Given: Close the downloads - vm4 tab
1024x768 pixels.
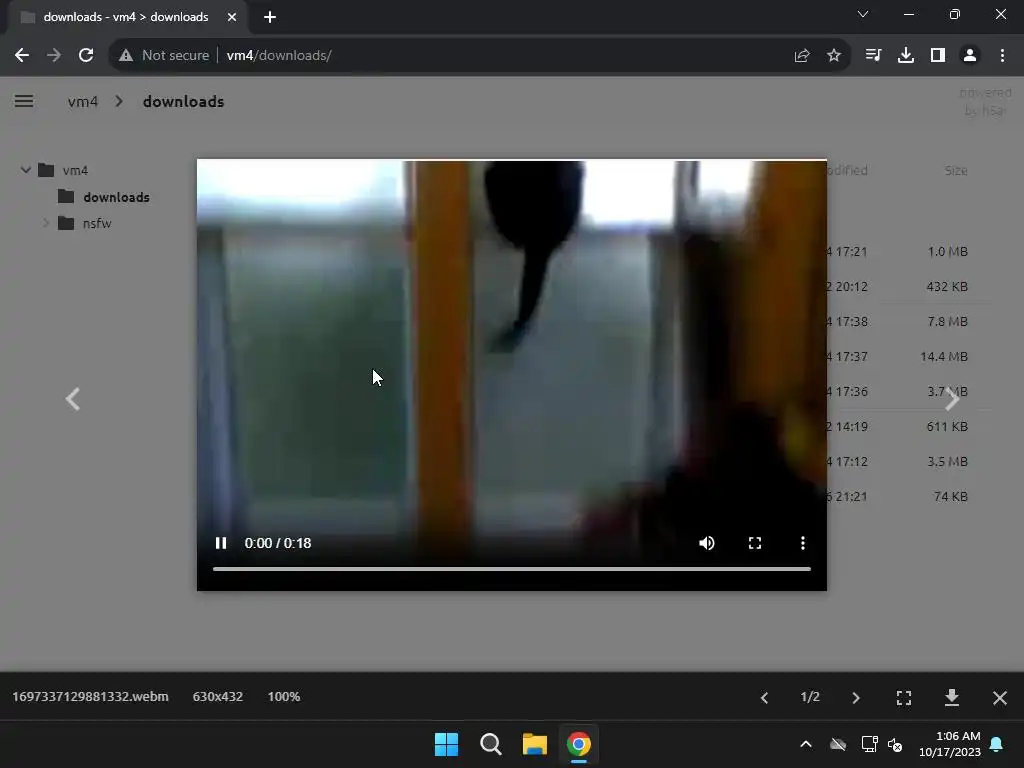Looking at the screenshot, I should (x=232, y=17).
